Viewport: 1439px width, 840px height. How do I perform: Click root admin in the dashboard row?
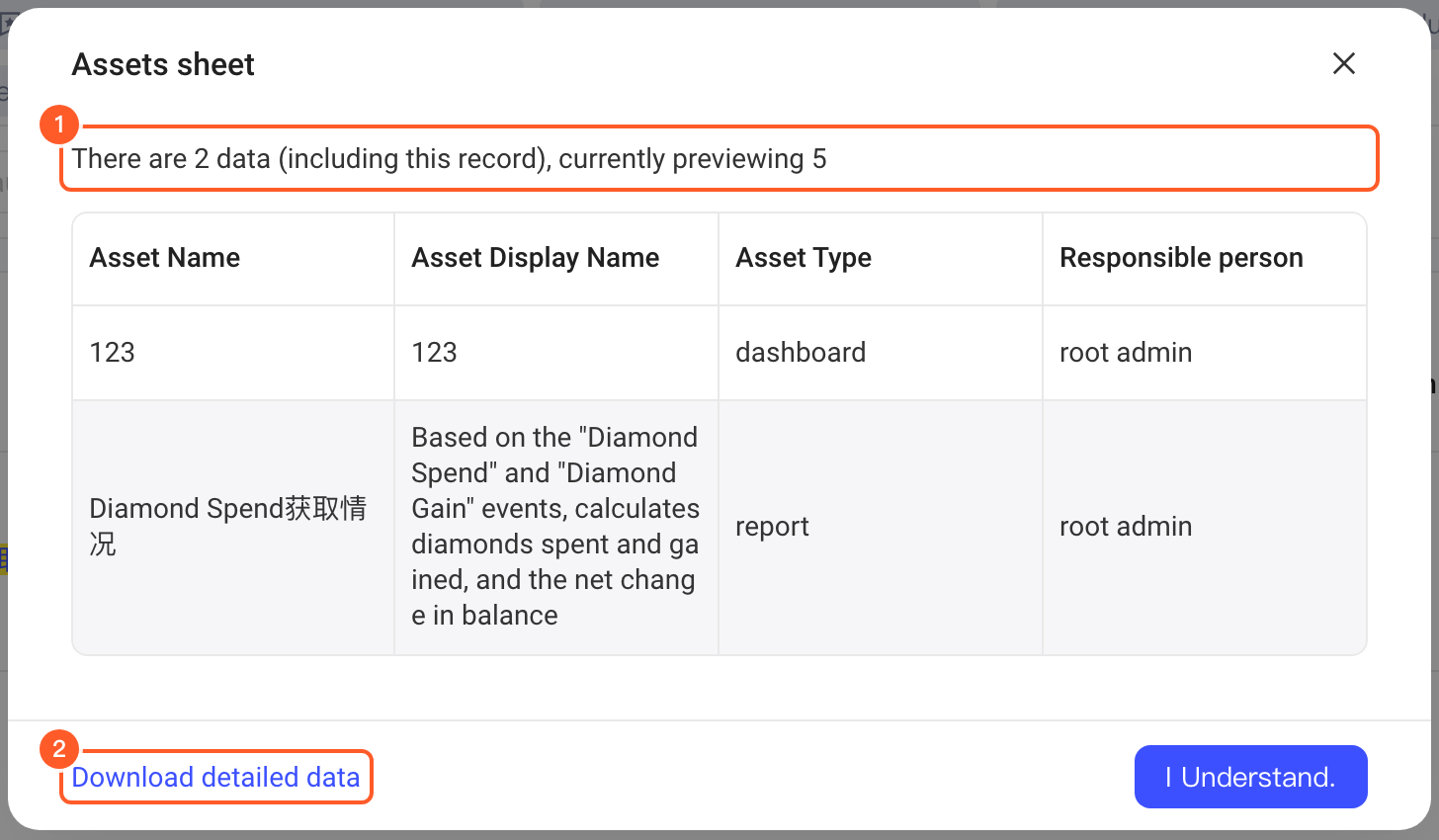1205,353
